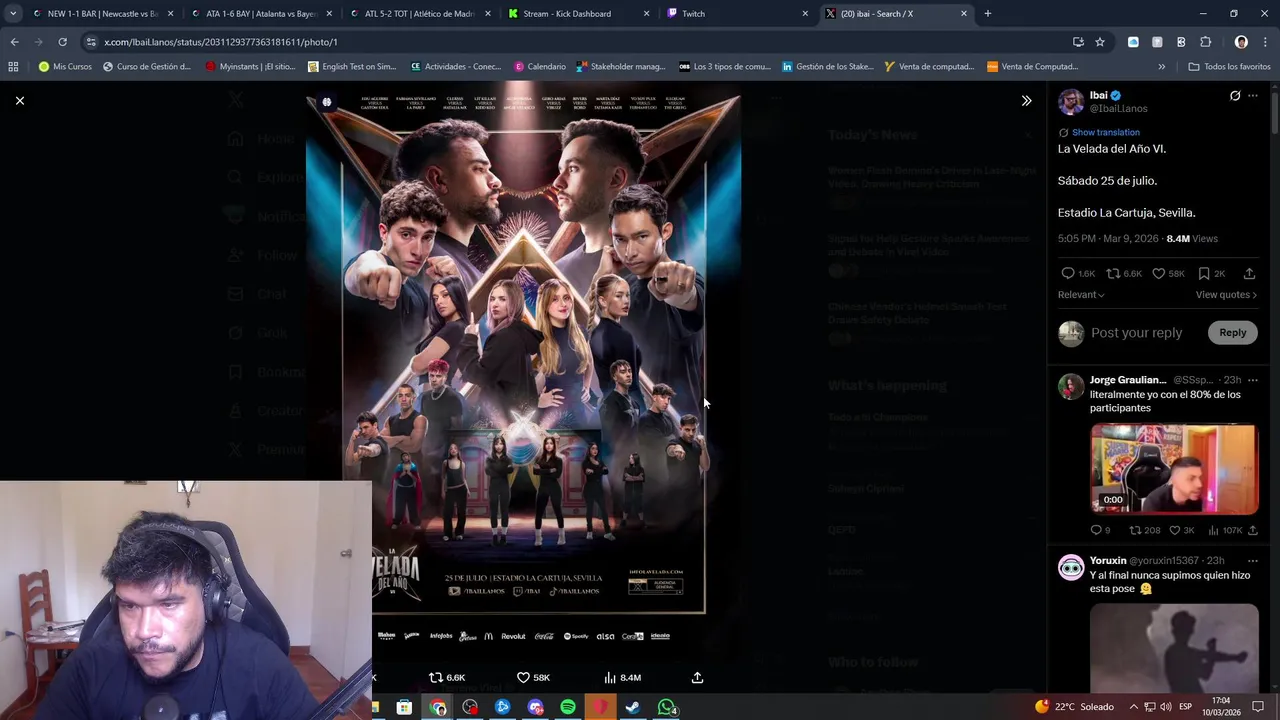Viewport: 1280px width, 720px height.
Task: Click the install app icon in address bar
Action: 1078,42
